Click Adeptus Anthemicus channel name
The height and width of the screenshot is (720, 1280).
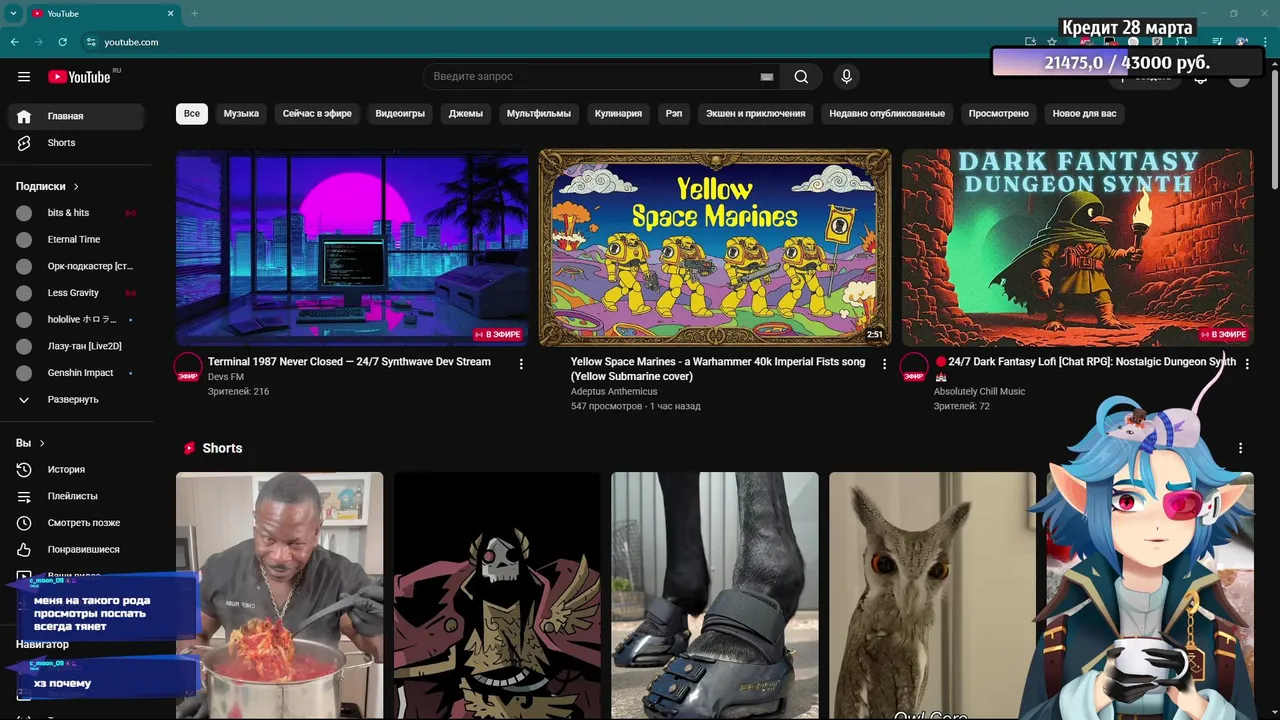[x=614, y=392]
